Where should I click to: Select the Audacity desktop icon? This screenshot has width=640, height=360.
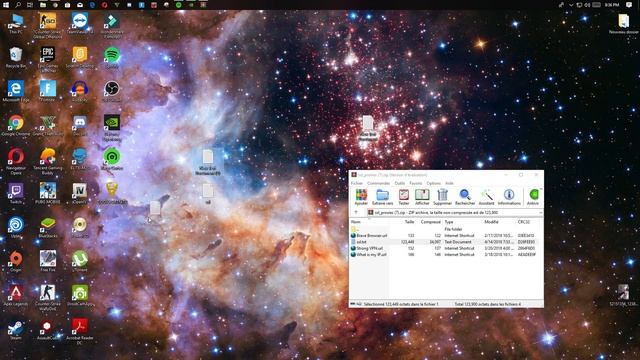coord(80,91)
